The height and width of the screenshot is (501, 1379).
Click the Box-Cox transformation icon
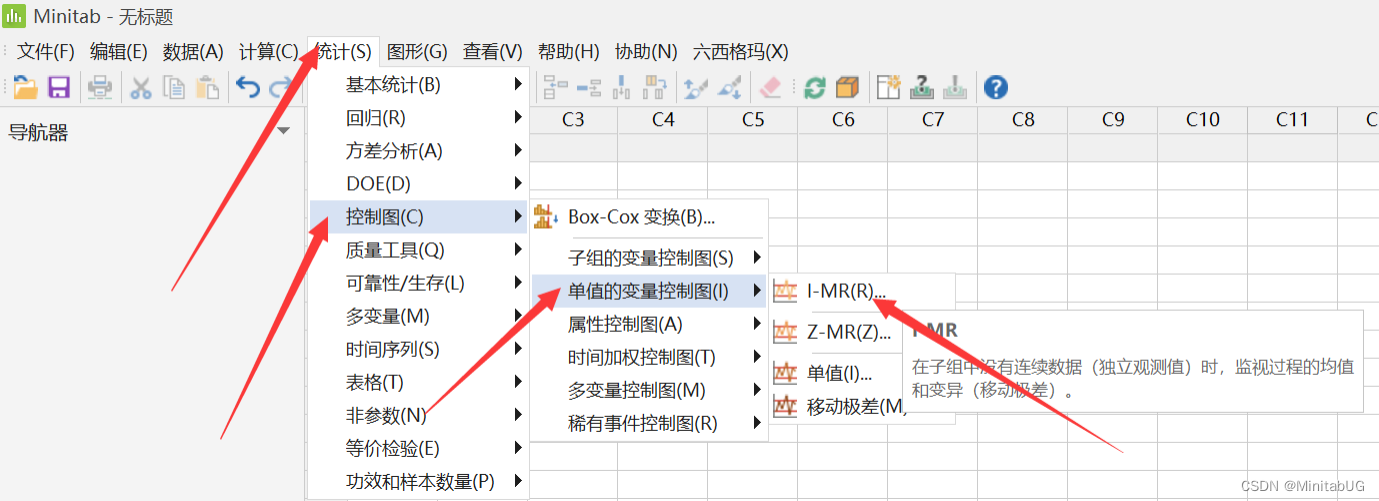(545, 216)
